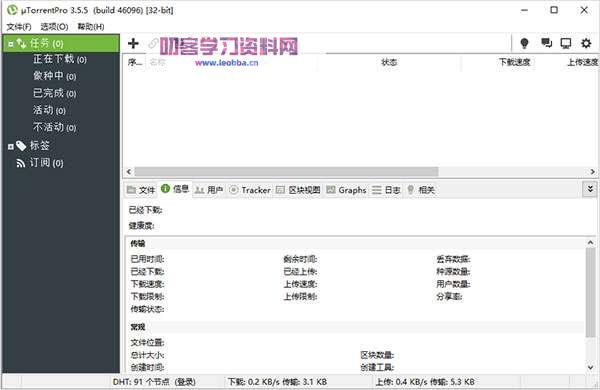Select 正在下载 (0) in the sidebar
This screenshot has height=390, width=600.
60,59
